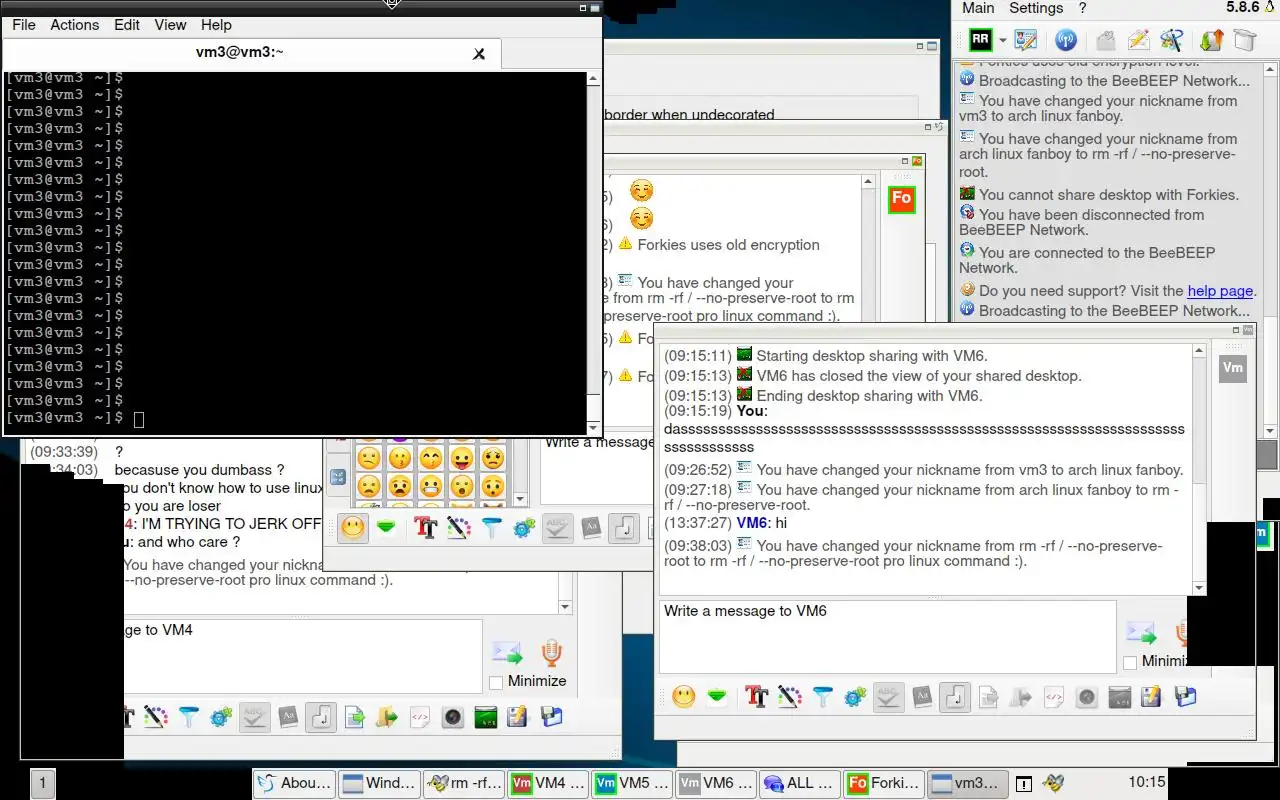
Task: Open the edit profile icon in BeeBEEP toolbar
Action: (1026, 40)
